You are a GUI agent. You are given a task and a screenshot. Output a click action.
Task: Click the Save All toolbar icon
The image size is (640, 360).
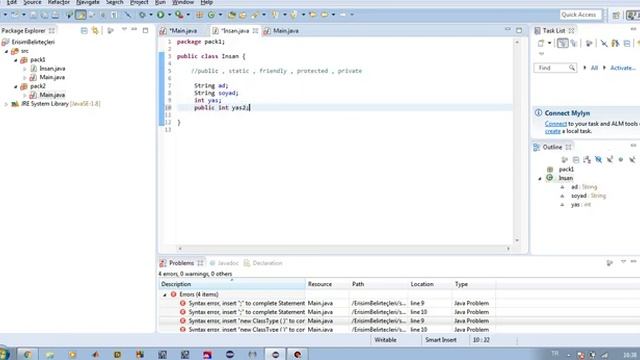coord(44,15)
